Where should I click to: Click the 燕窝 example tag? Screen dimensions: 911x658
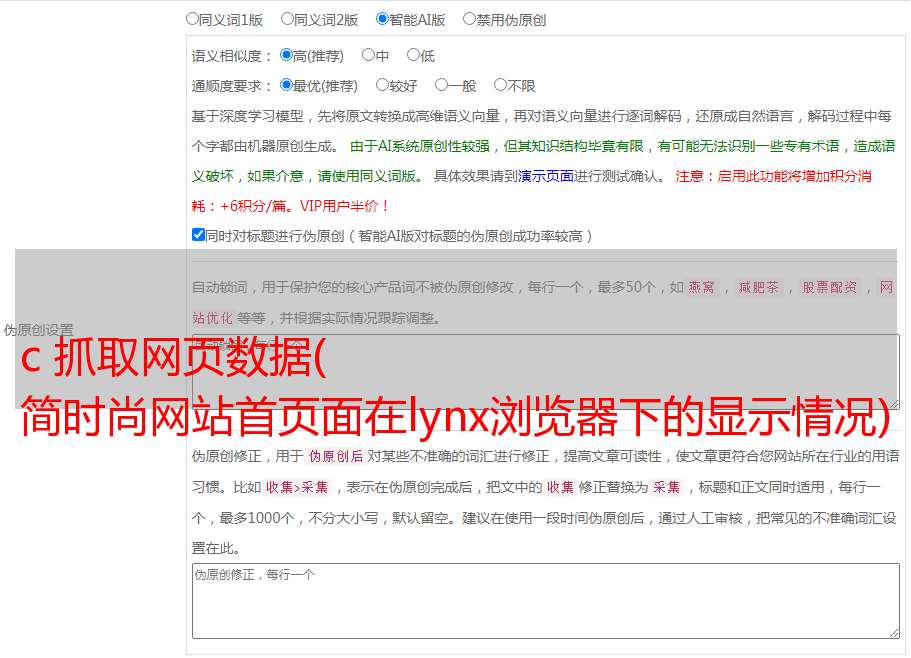point(701,287)
